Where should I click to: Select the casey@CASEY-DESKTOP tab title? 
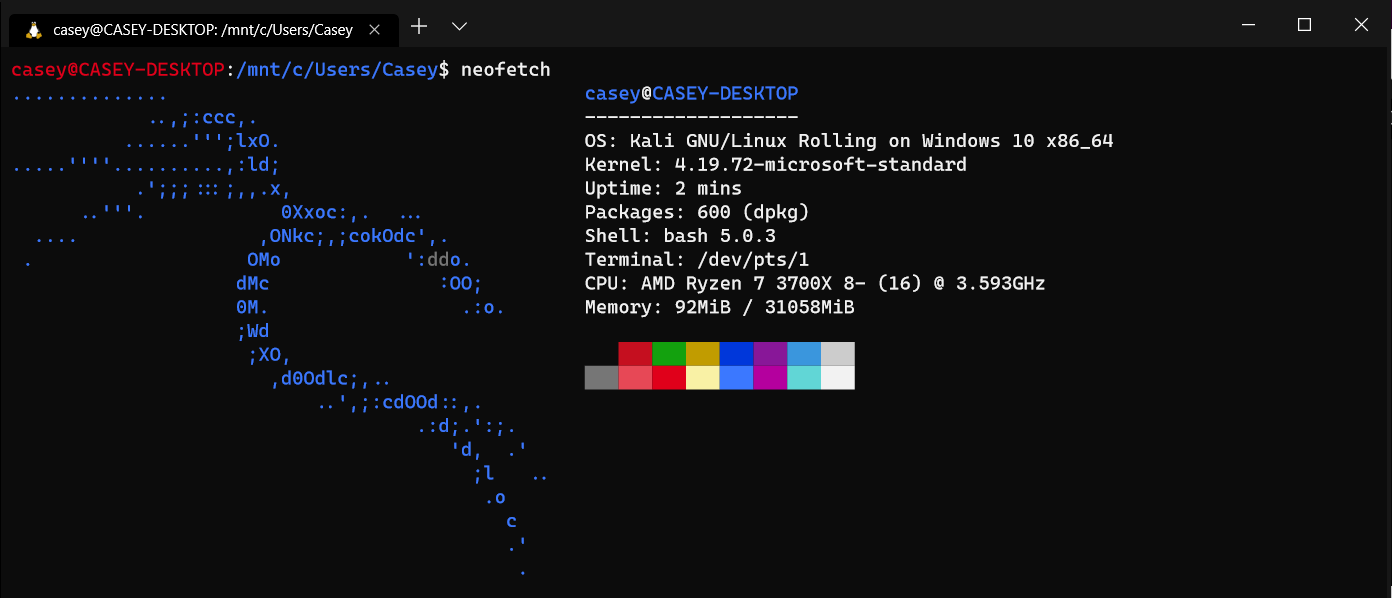[202, 30]
